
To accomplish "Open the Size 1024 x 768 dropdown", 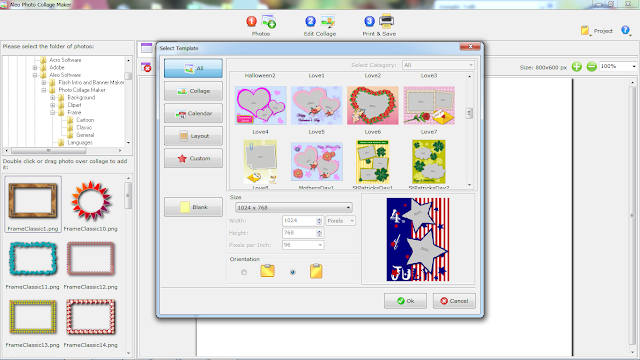I will click(293, 207).
